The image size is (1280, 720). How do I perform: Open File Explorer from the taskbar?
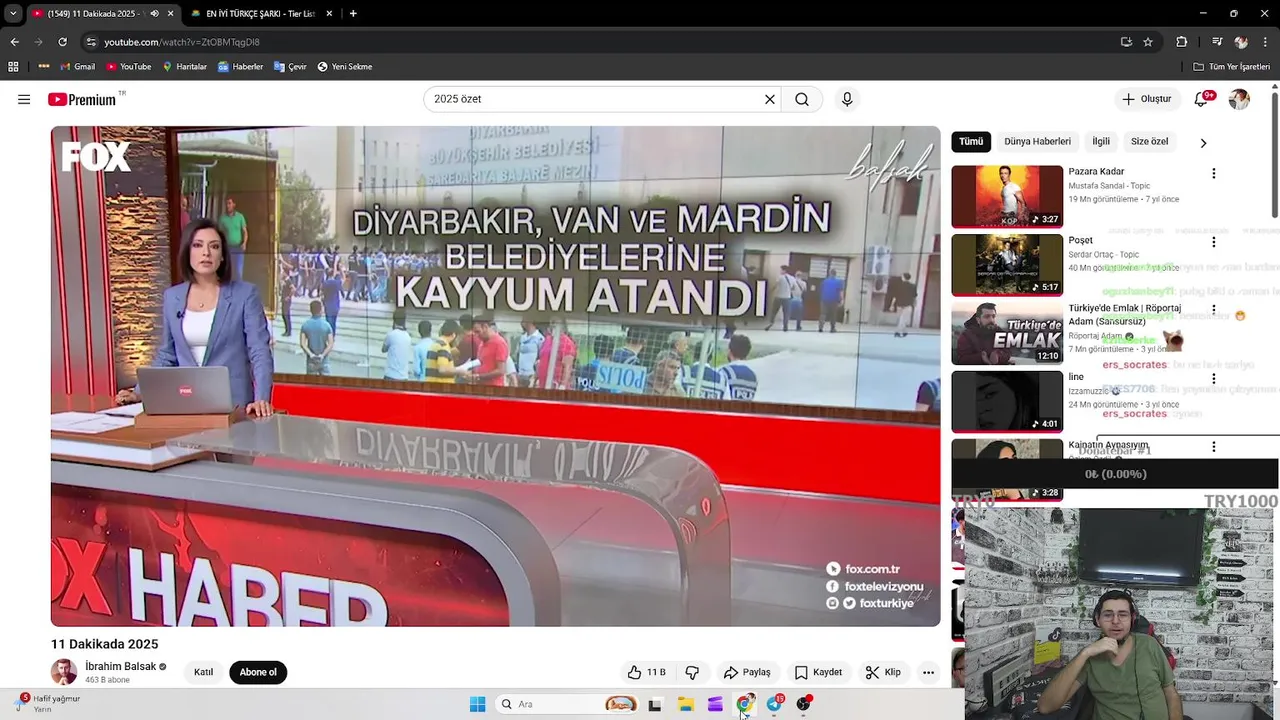(685, 704)
